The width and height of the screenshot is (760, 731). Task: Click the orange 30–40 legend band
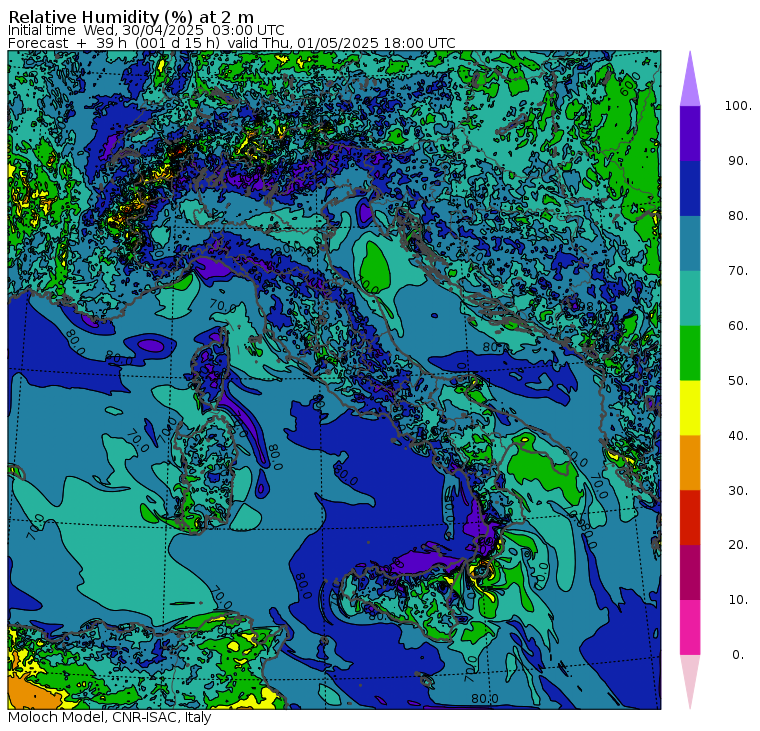tap(690, 462)
